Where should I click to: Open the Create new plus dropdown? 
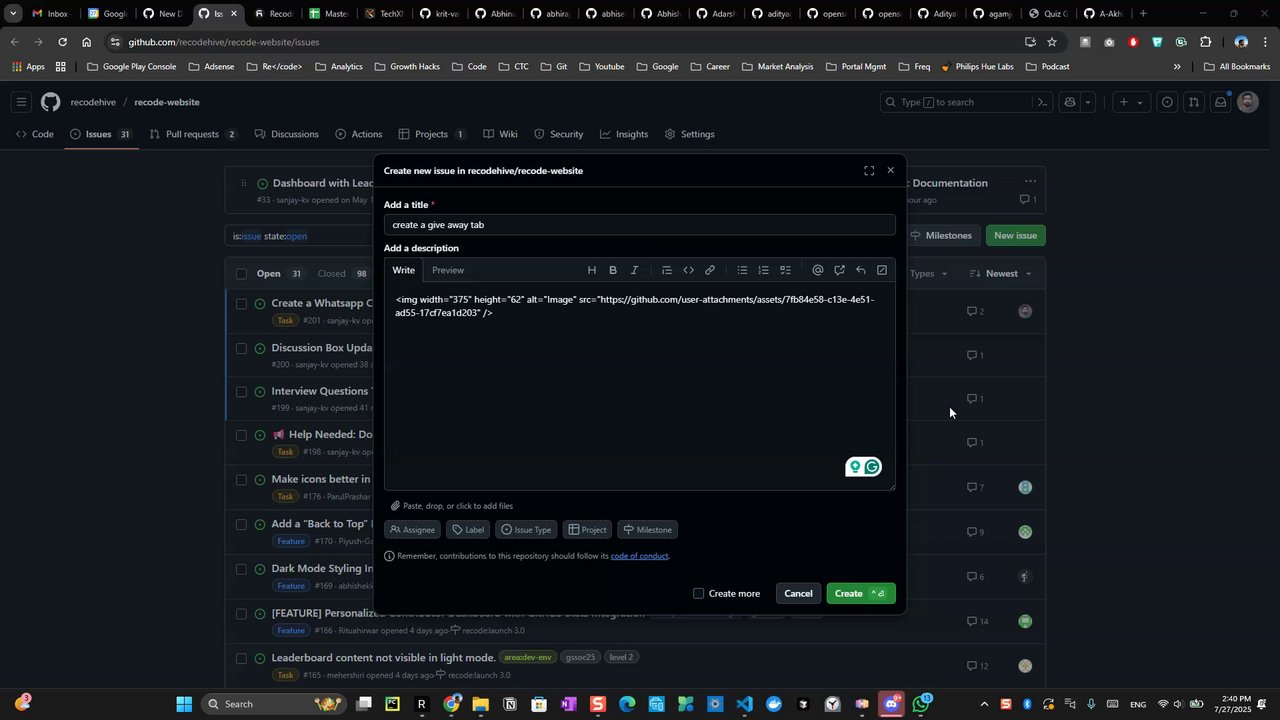(x=1131, y=102)
